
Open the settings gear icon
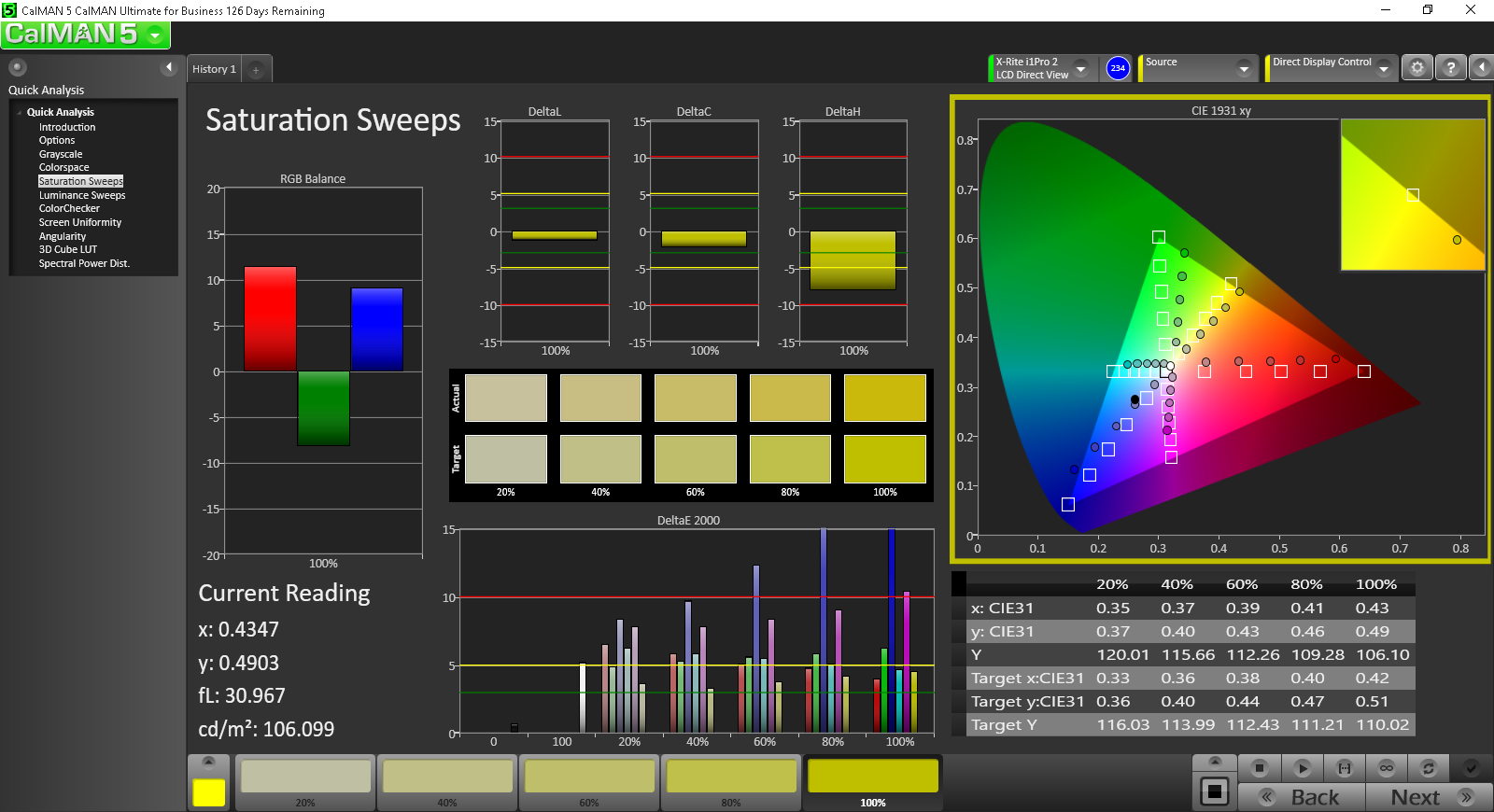pyautogui.click(x=1417, y=68)
